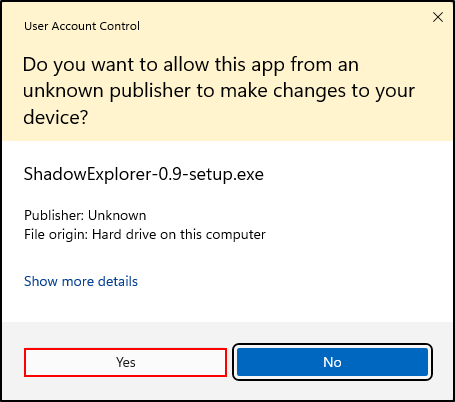455x402 pixels.
Task: Approve the elevation request with Yes
Action: [125, 362]
